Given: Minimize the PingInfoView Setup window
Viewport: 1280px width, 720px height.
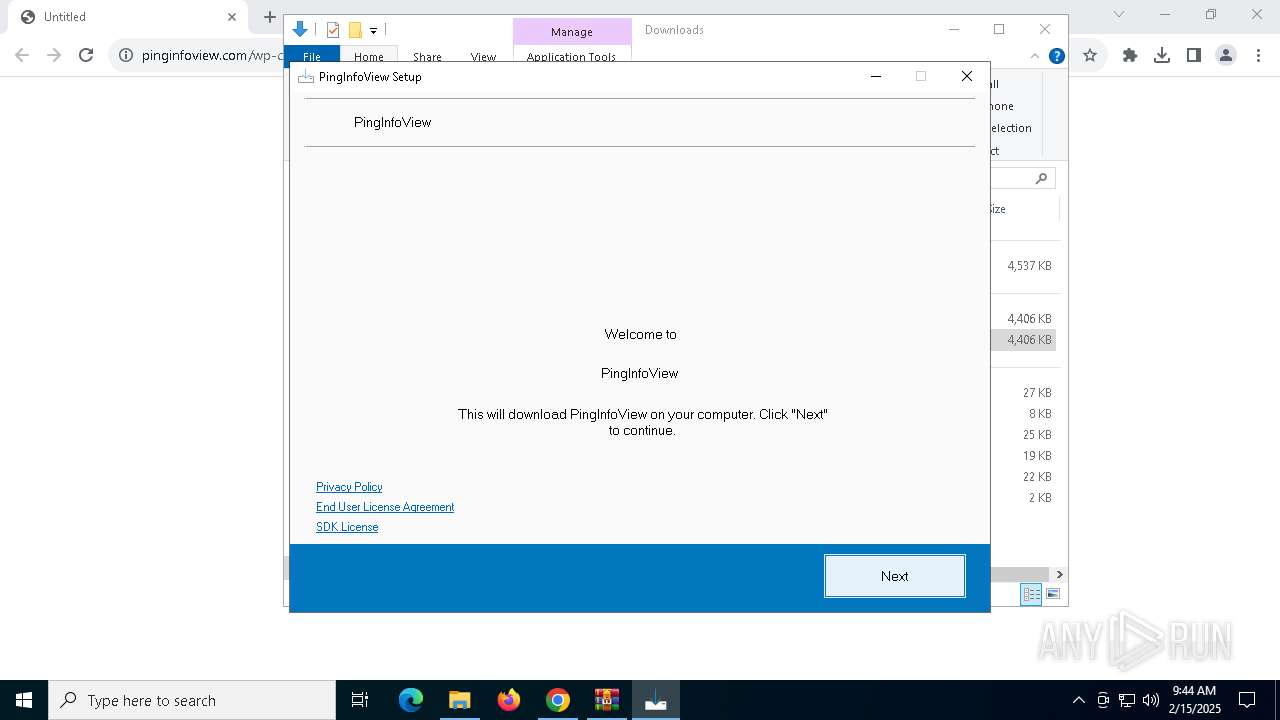Looking at the screenshot, I should coord(876,76).
